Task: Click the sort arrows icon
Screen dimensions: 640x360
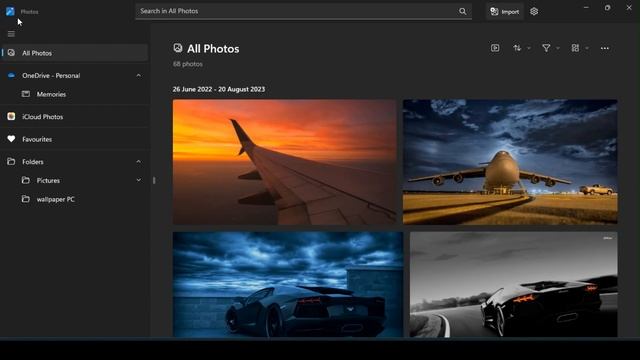Action: (517, 48)
